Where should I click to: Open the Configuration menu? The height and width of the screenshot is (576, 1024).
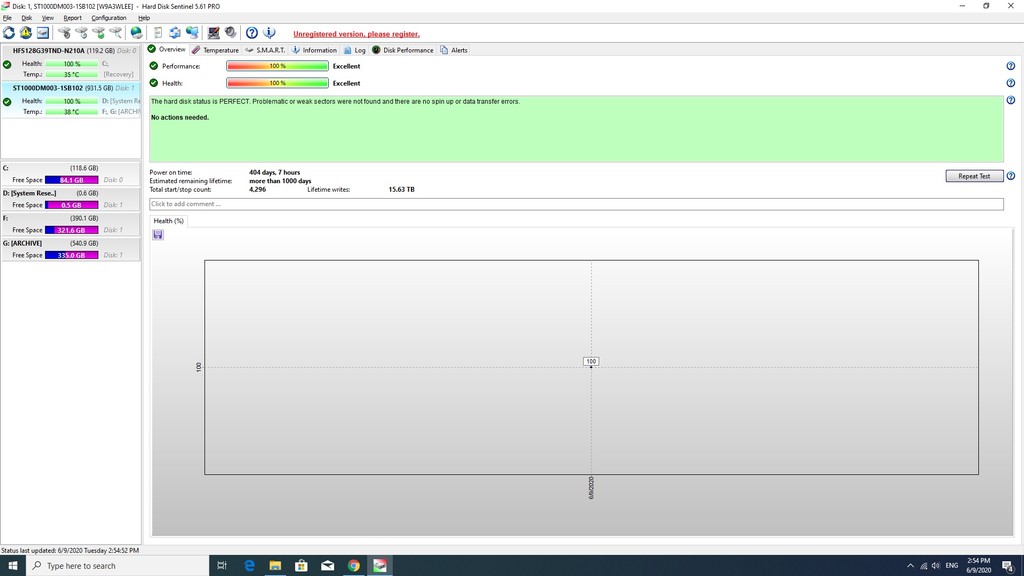coord(108,18)
